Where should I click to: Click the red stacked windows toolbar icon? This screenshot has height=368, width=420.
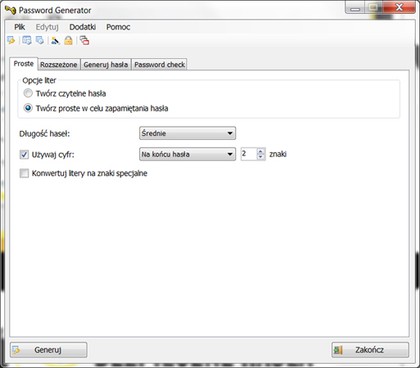click(84, 40)
